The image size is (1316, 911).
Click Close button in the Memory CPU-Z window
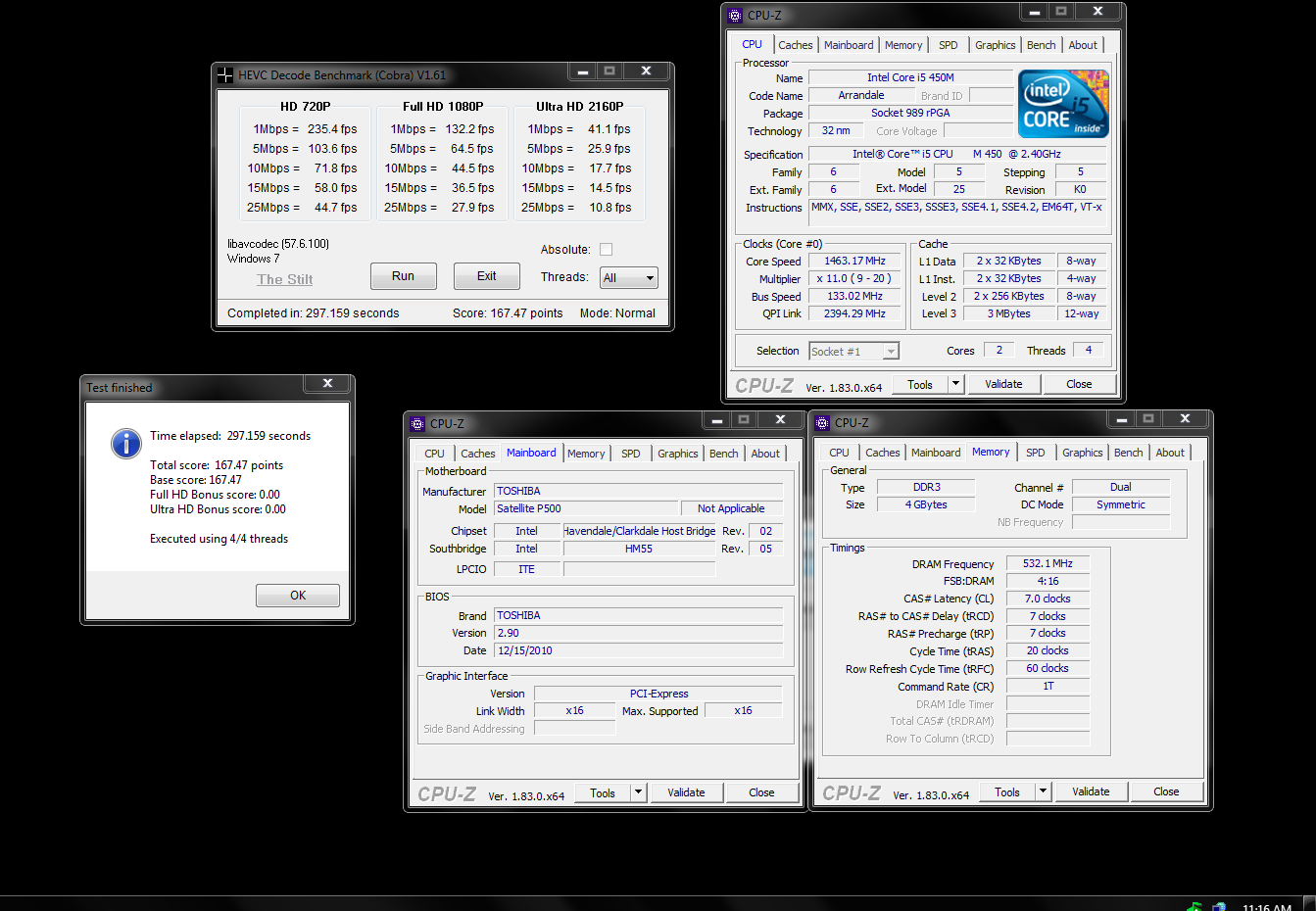(1166, 791)
